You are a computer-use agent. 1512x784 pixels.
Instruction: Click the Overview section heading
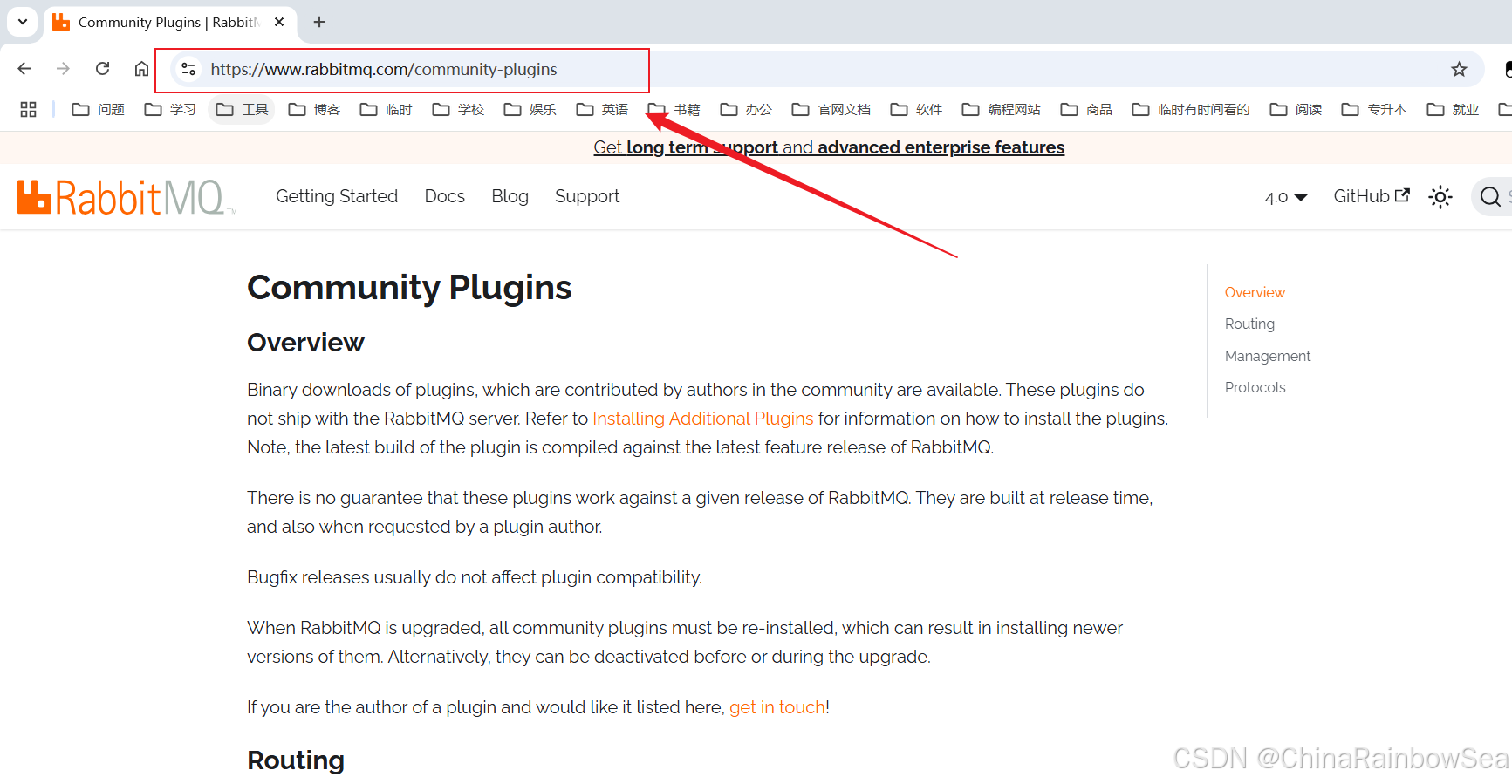(x=305, y=343)
